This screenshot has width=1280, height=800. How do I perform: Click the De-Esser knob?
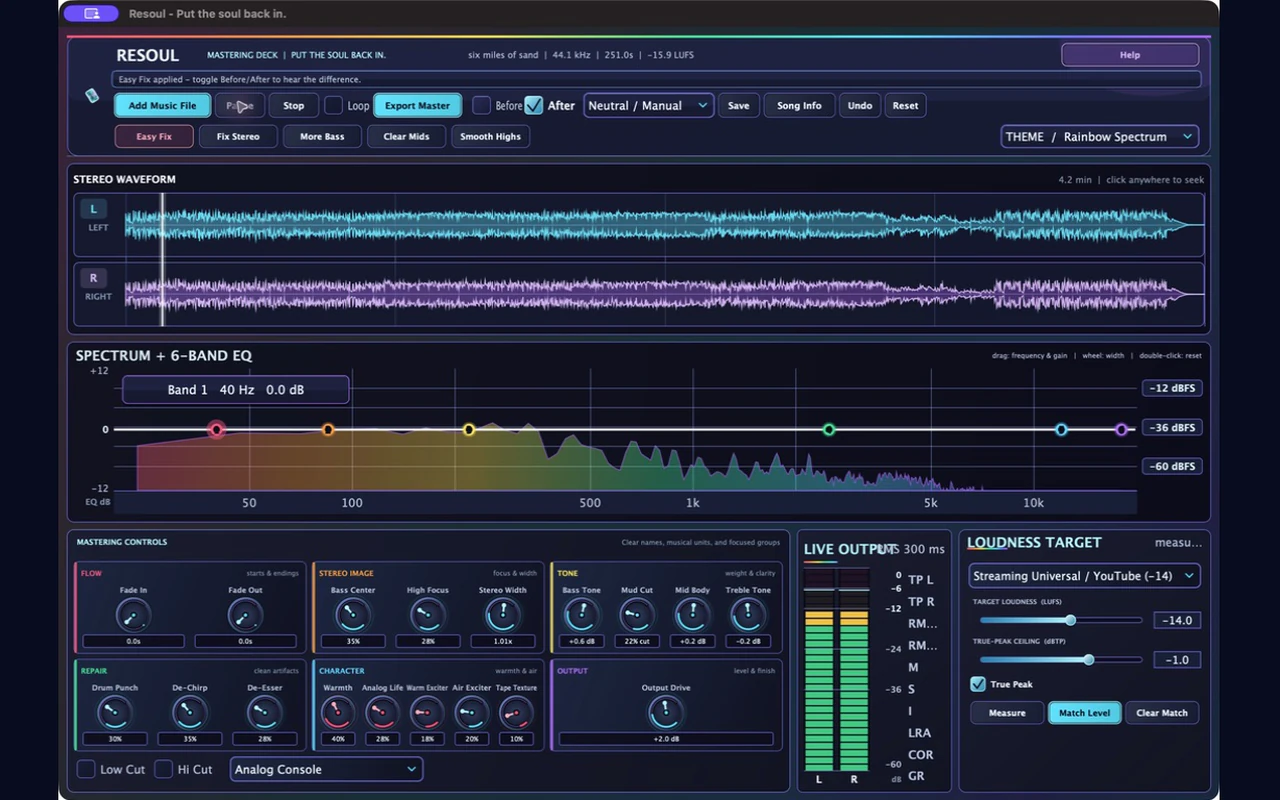click(x=264, y=713)
